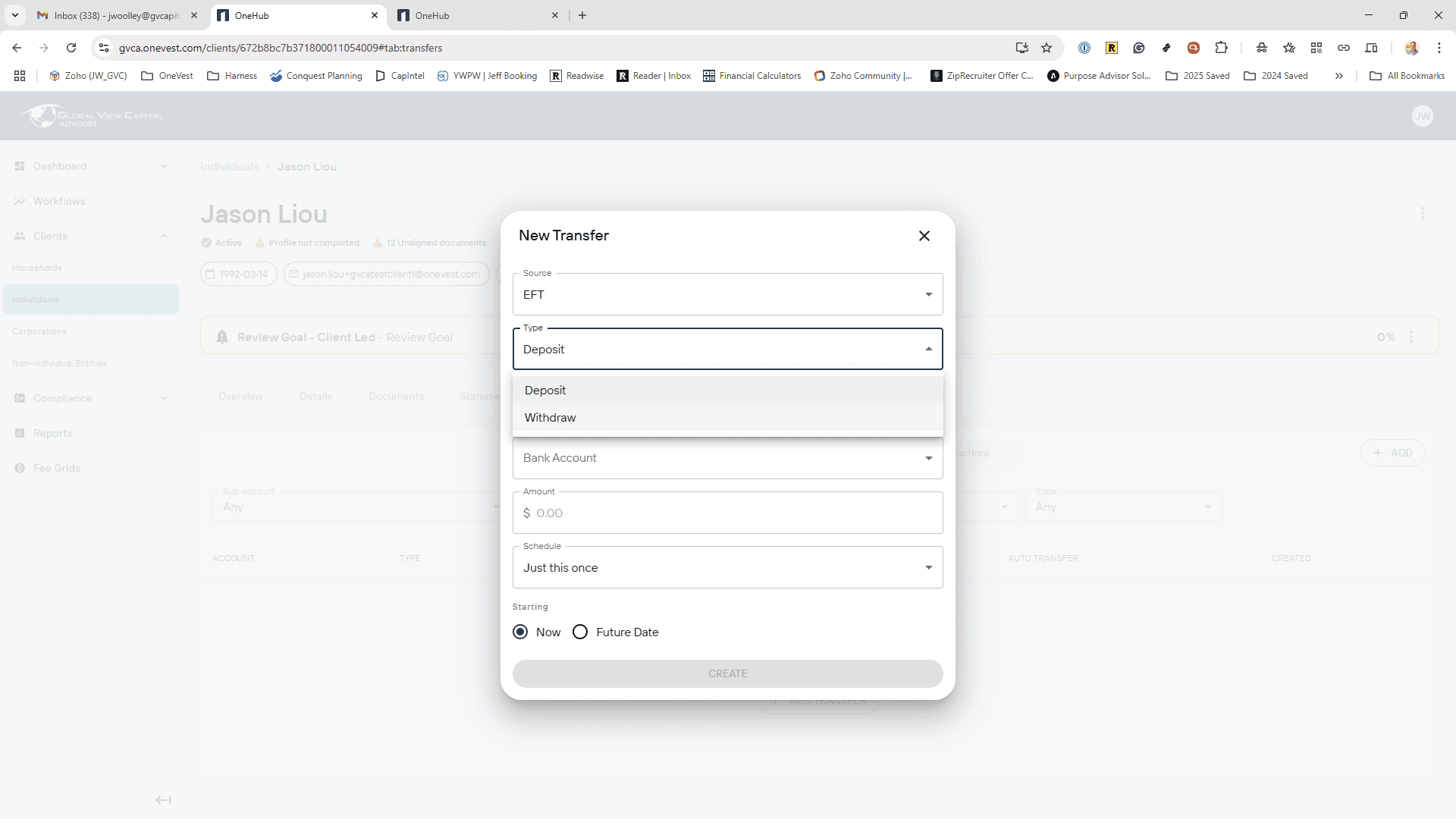1456x819 pixels.
Task: Select Deposit from the Type list
Action: (x=727, y=390)
